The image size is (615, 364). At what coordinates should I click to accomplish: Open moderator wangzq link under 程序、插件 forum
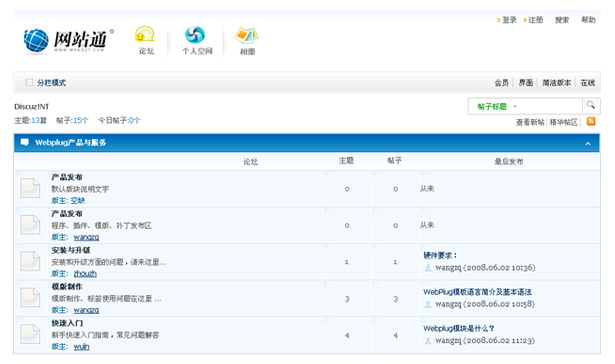pyautogui.click(x=86, y=237)
